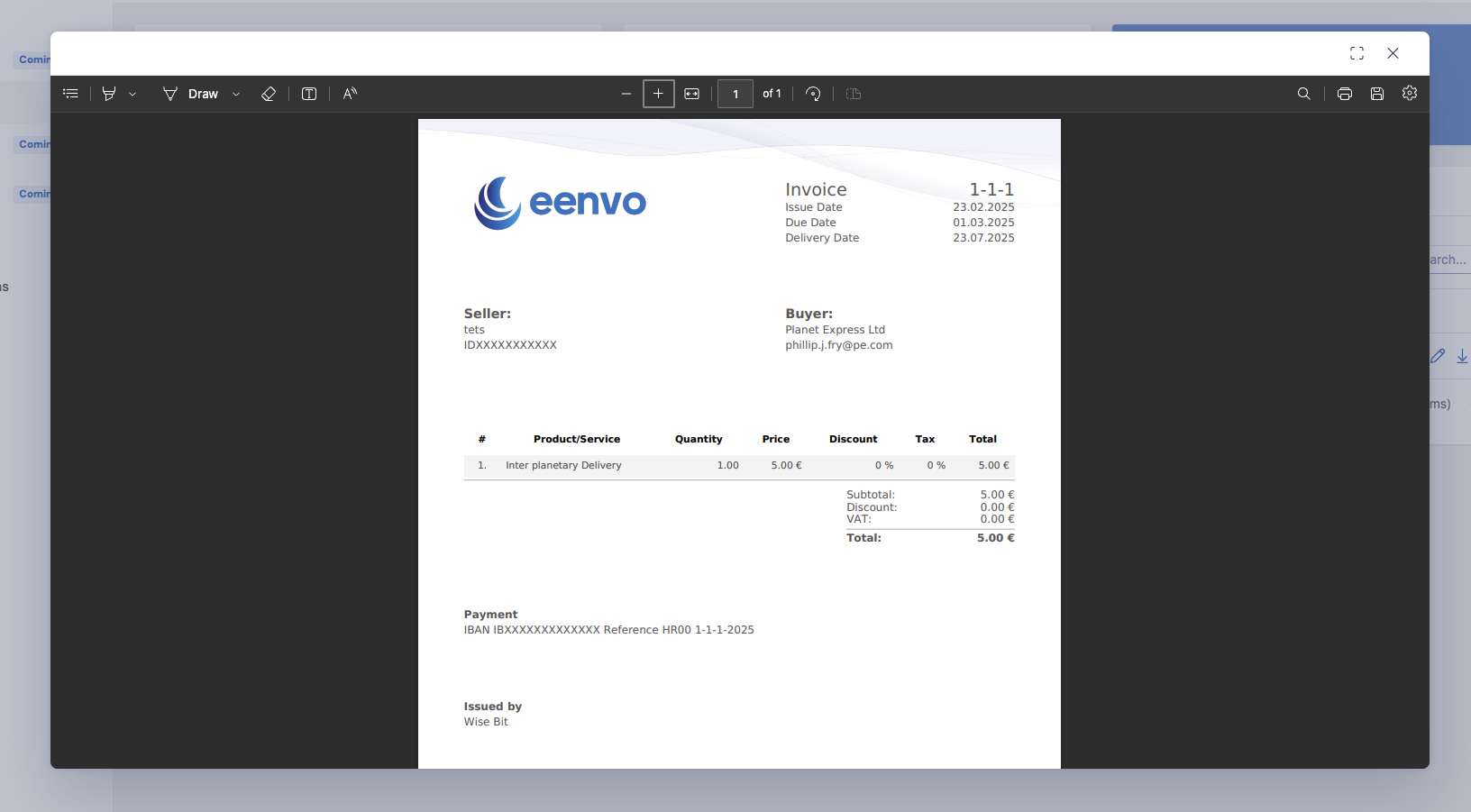Image resolution: width=1471 pixels, height=812 pixels.
Task: Print the invoice PDF
Action: point(1345,94)
